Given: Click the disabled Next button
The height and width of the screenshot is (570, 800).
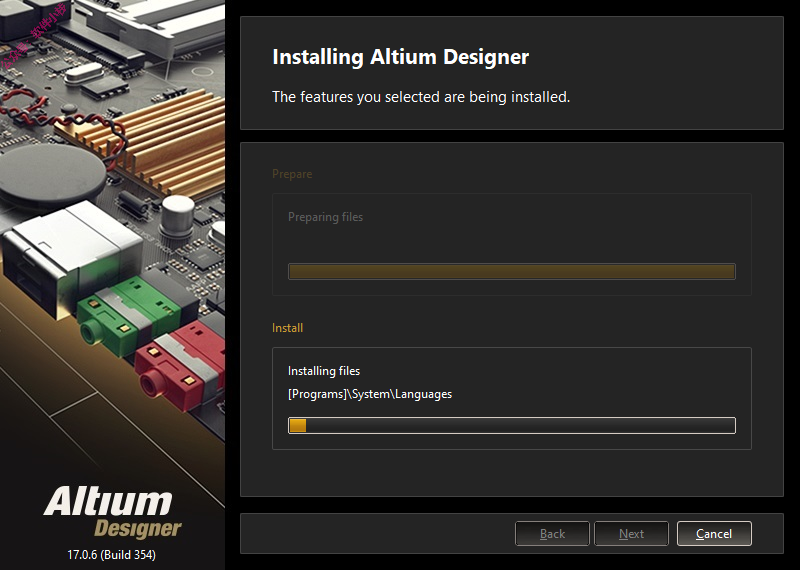Looking at the screenshot, I should click(x=631, y=534).
